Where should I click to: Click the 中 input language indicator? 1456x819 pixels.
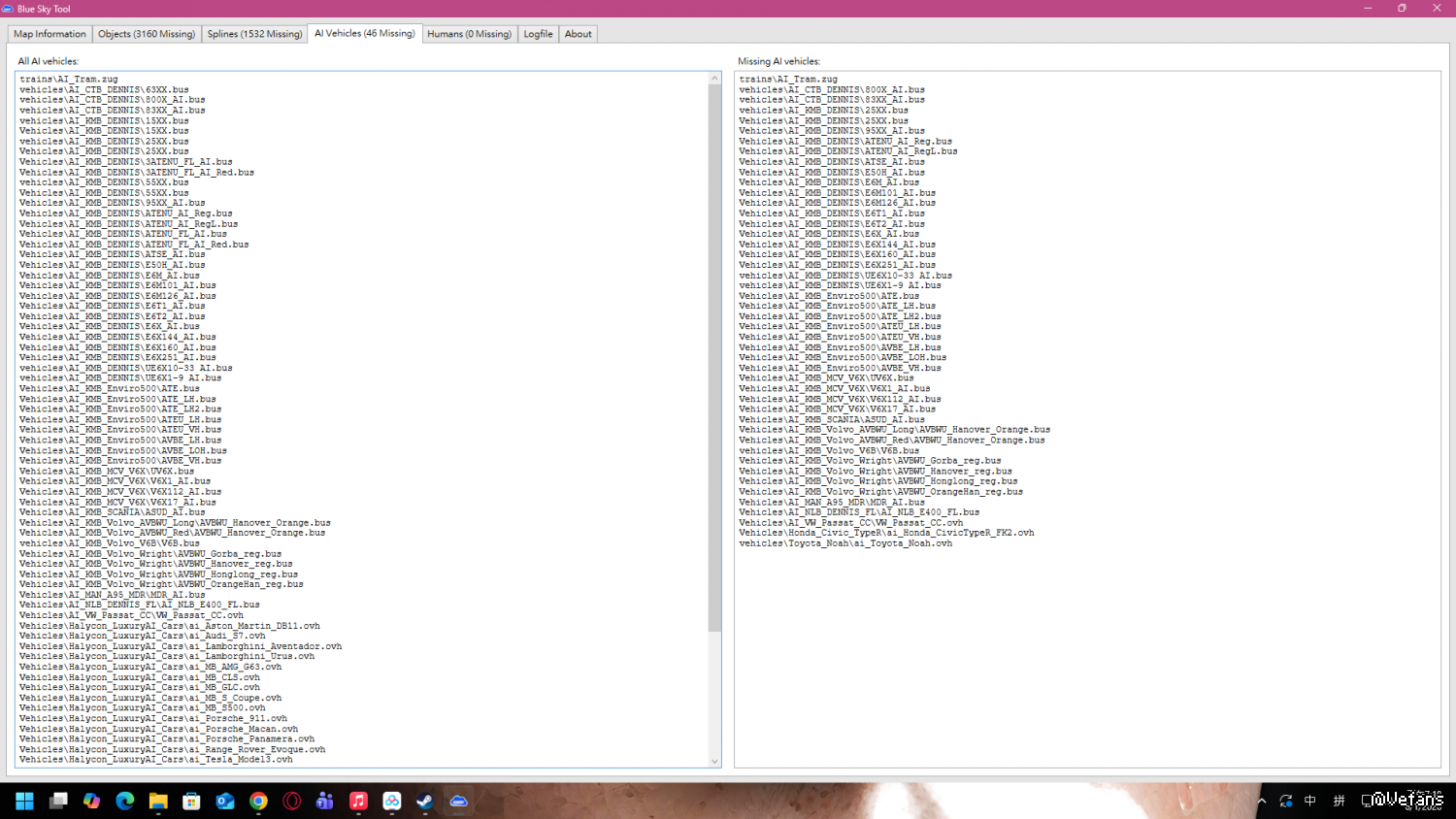pos(1310,801)
